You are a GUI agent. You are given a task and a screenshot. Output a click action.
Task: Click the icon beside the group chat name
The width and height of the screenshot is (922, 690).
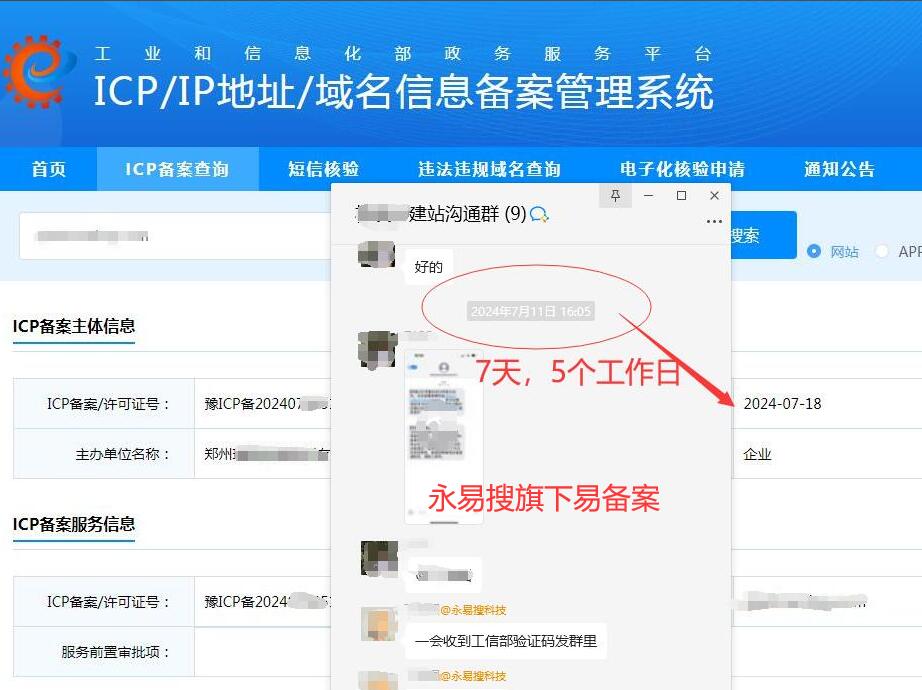click(x=540, y=214)
